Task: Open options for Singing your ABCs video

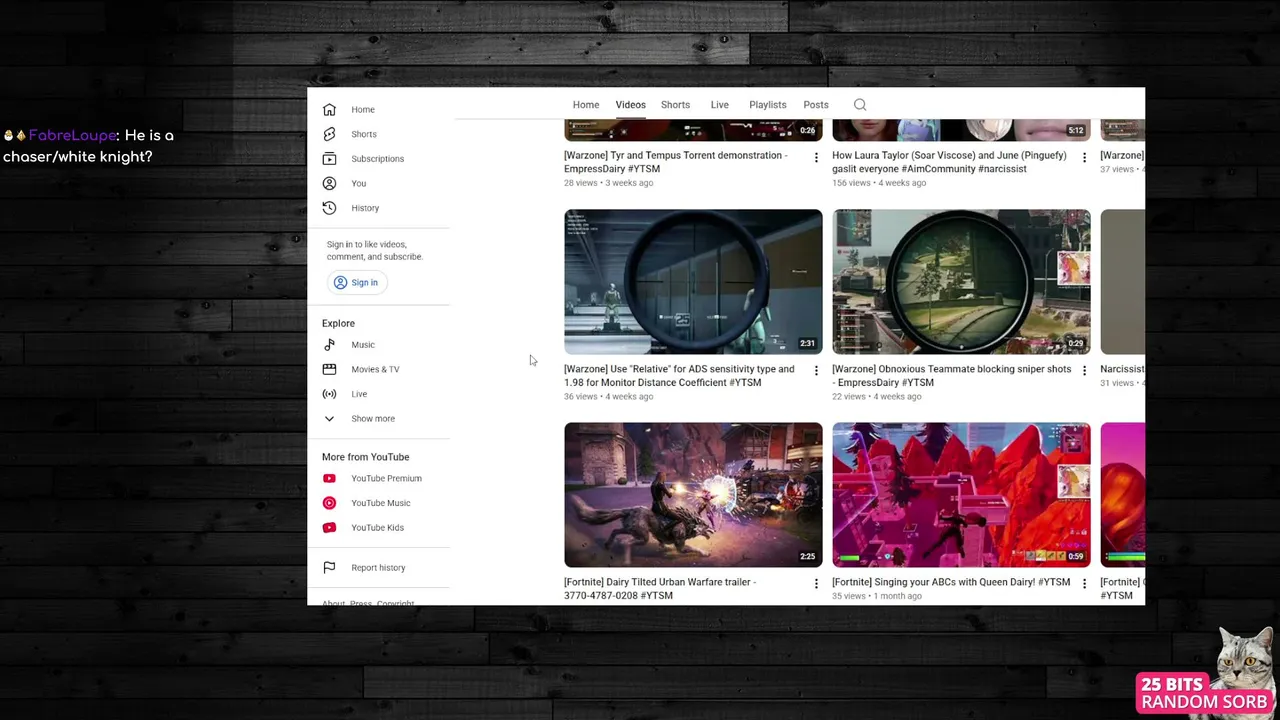Action: coord(1084,584)
